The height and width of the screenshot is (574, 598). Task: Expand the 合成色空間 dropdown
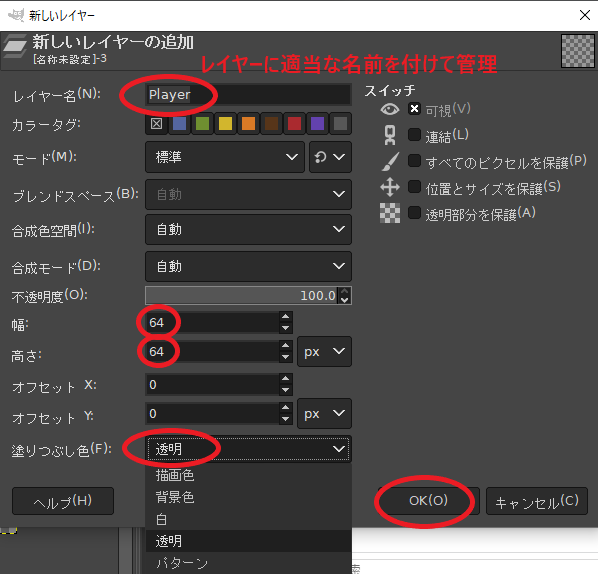(x=248, y=229)
